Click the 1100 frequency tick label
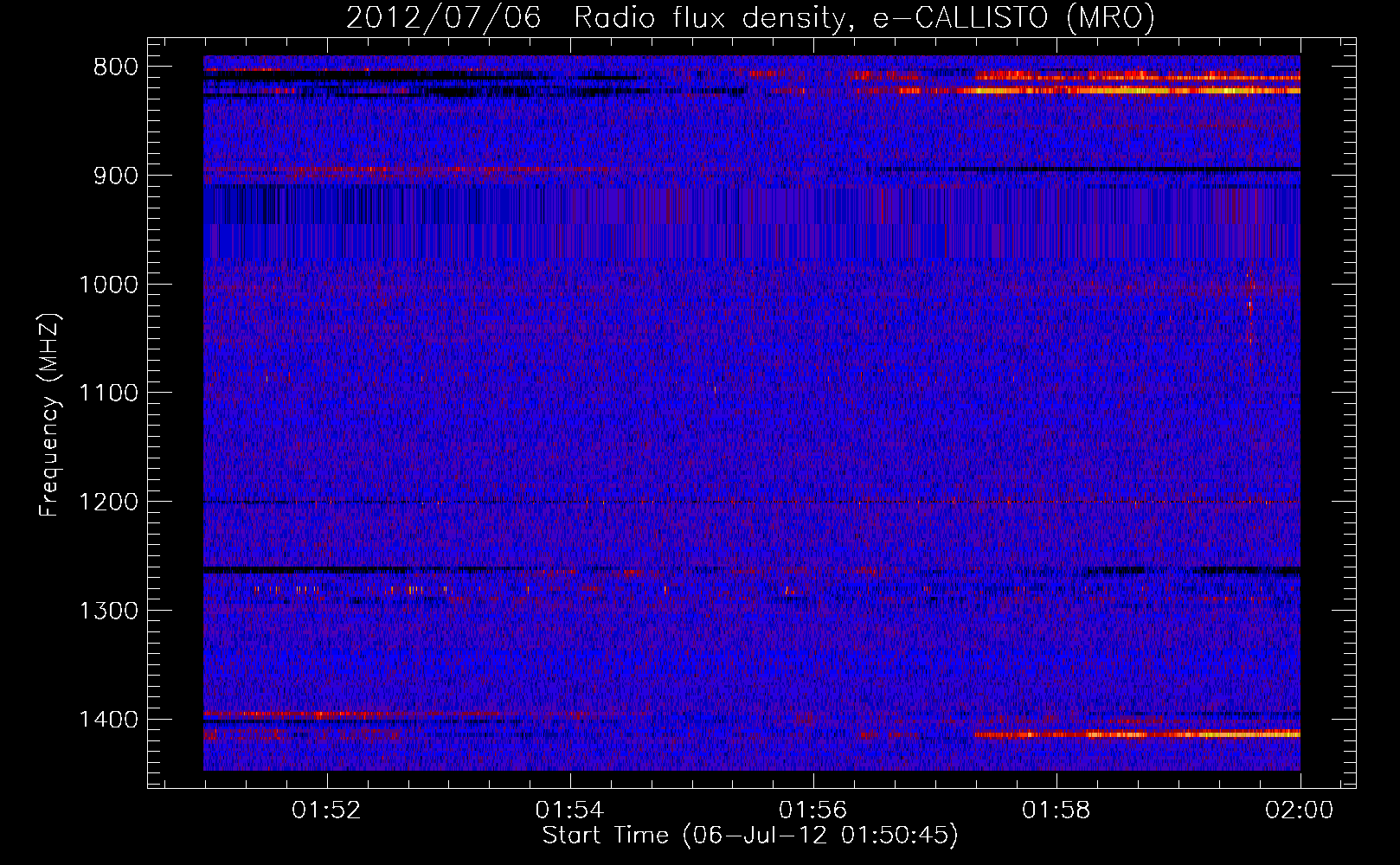The height and width of the screenshot is (865, 1400). pos(108,394)
